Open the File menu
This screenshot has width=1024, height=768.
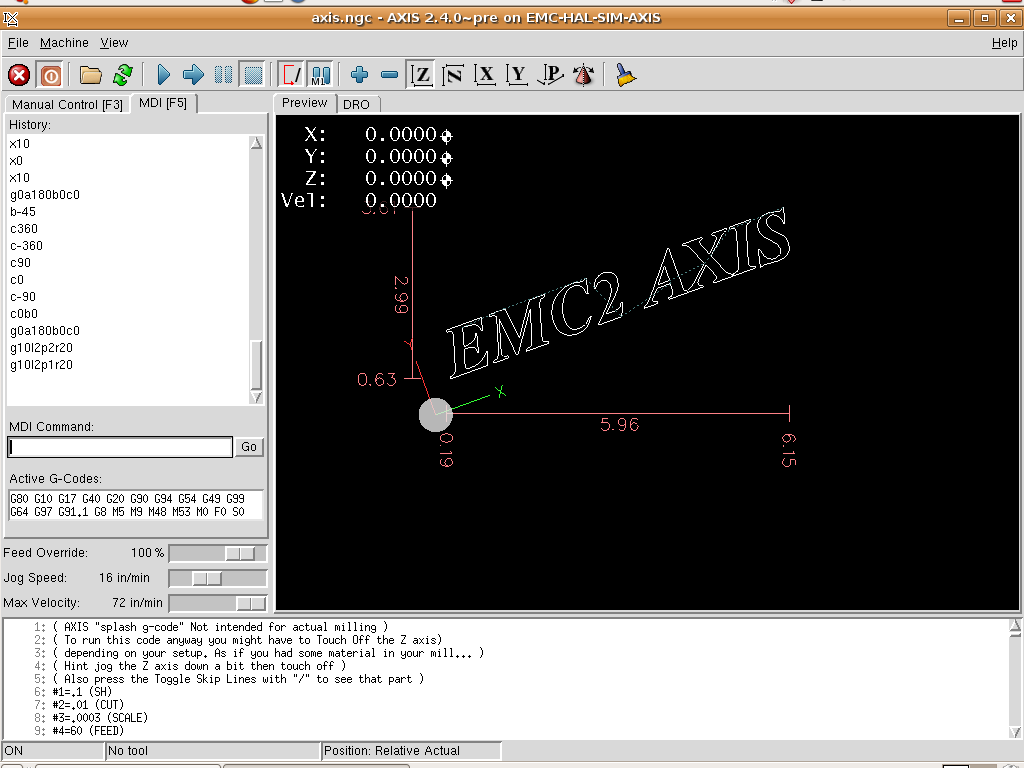pyautogui.click(x=18, y=42)
